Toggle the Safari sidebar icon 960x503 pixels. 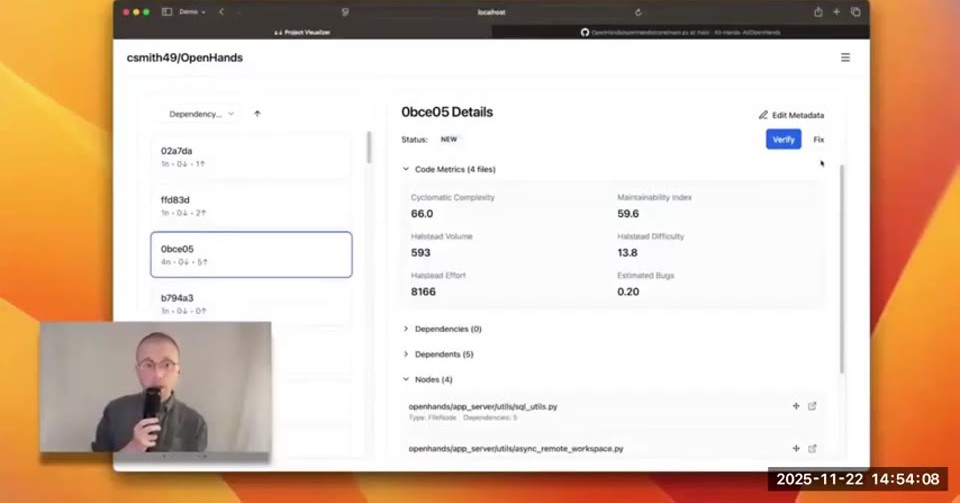click(167, 12)
